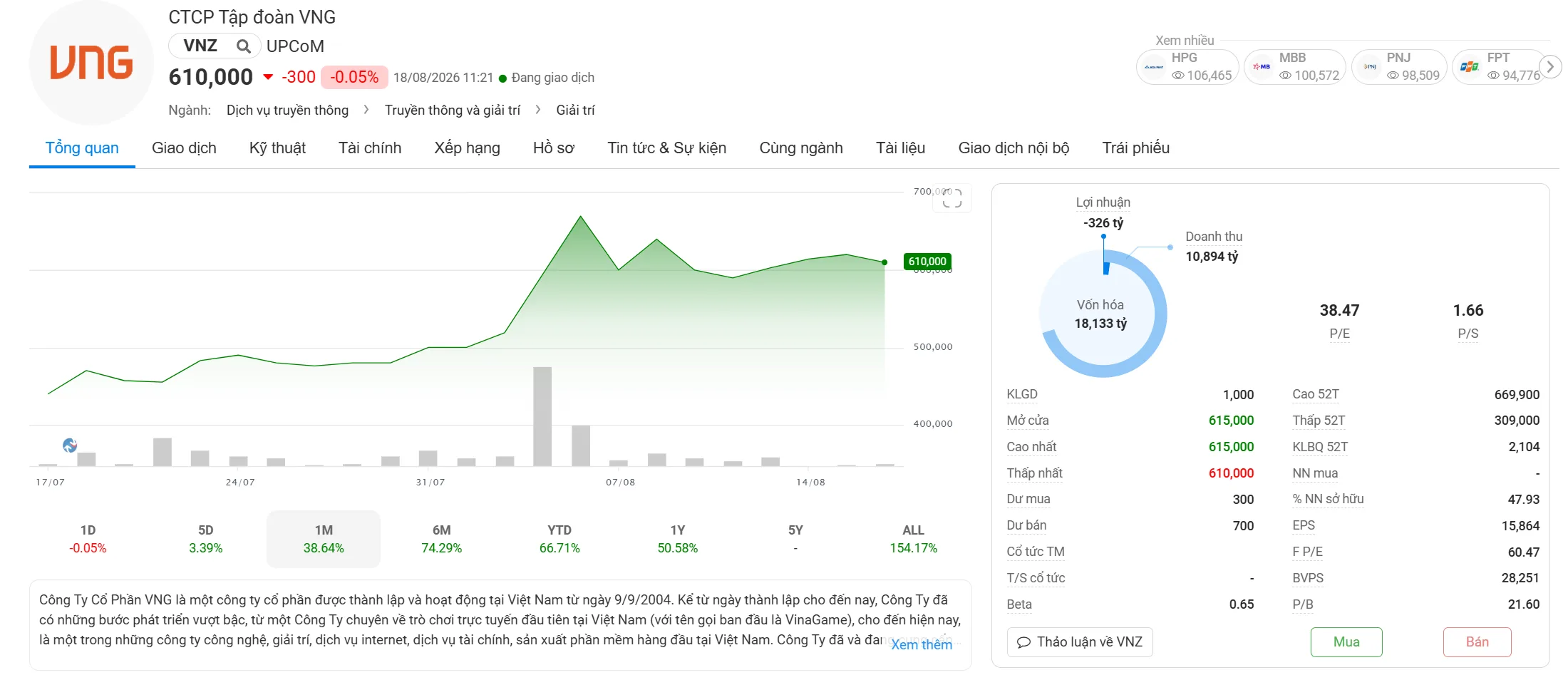
Task: Open the Truyền thông và giải trí link
Action: click(453, 110)
